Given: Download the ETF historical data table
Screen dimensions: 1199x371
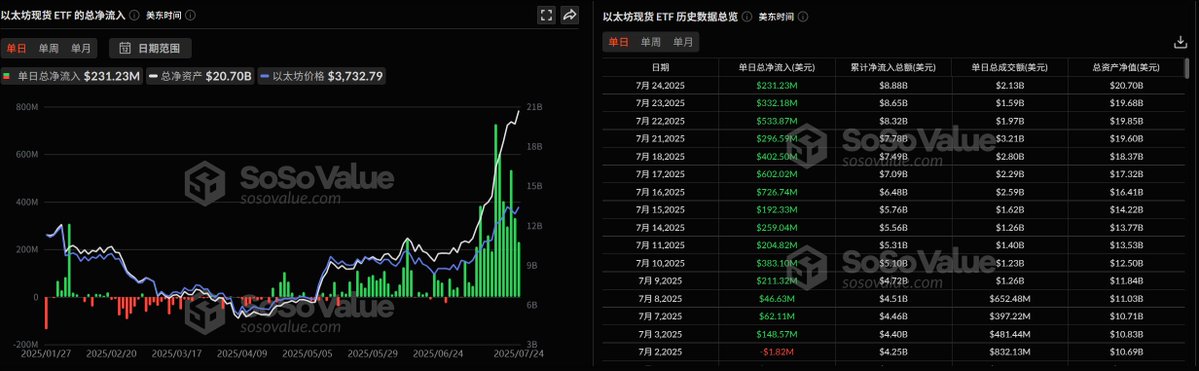Looking at the screenshot, I should click(1180, 43).
